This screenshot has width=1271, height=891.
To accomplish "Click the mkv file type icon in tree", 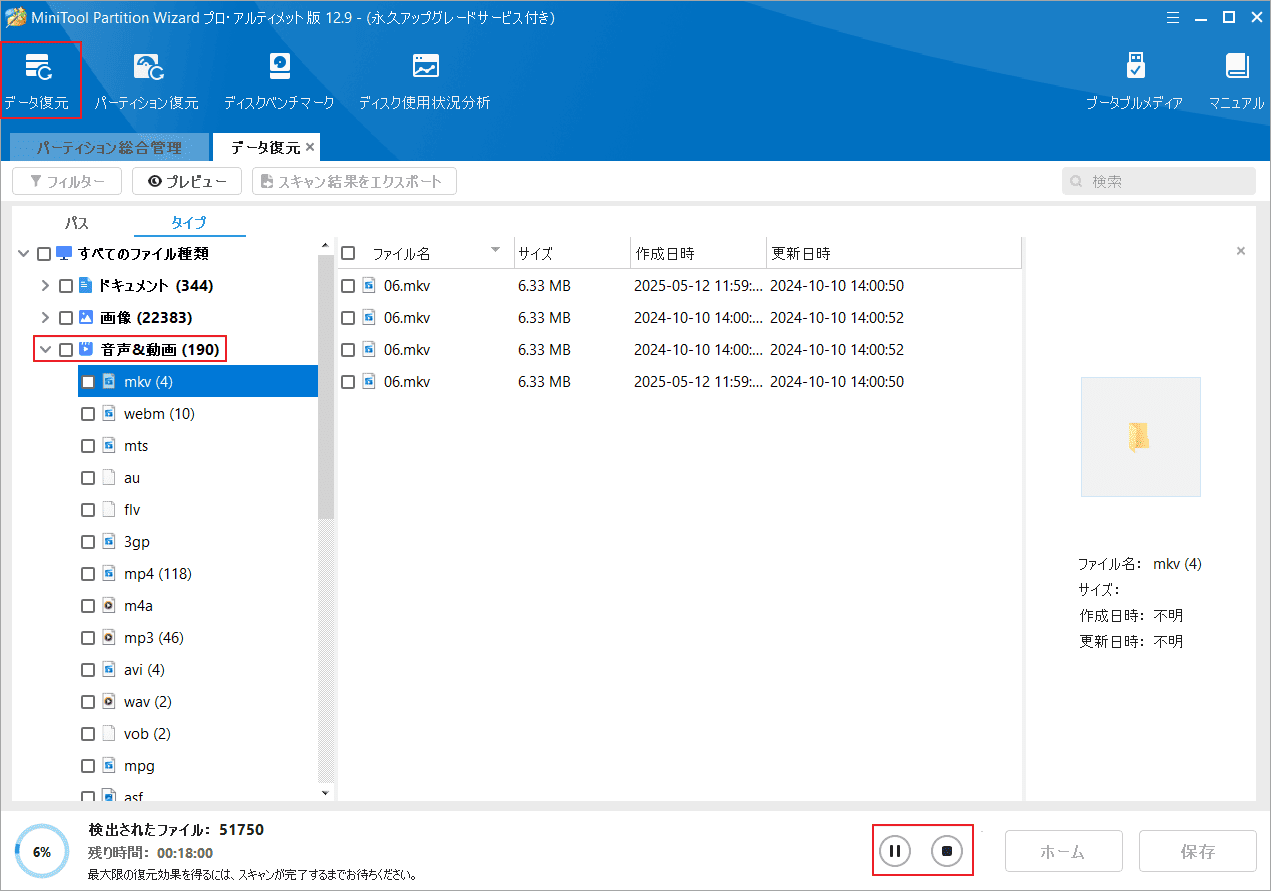I will [110, 382].
